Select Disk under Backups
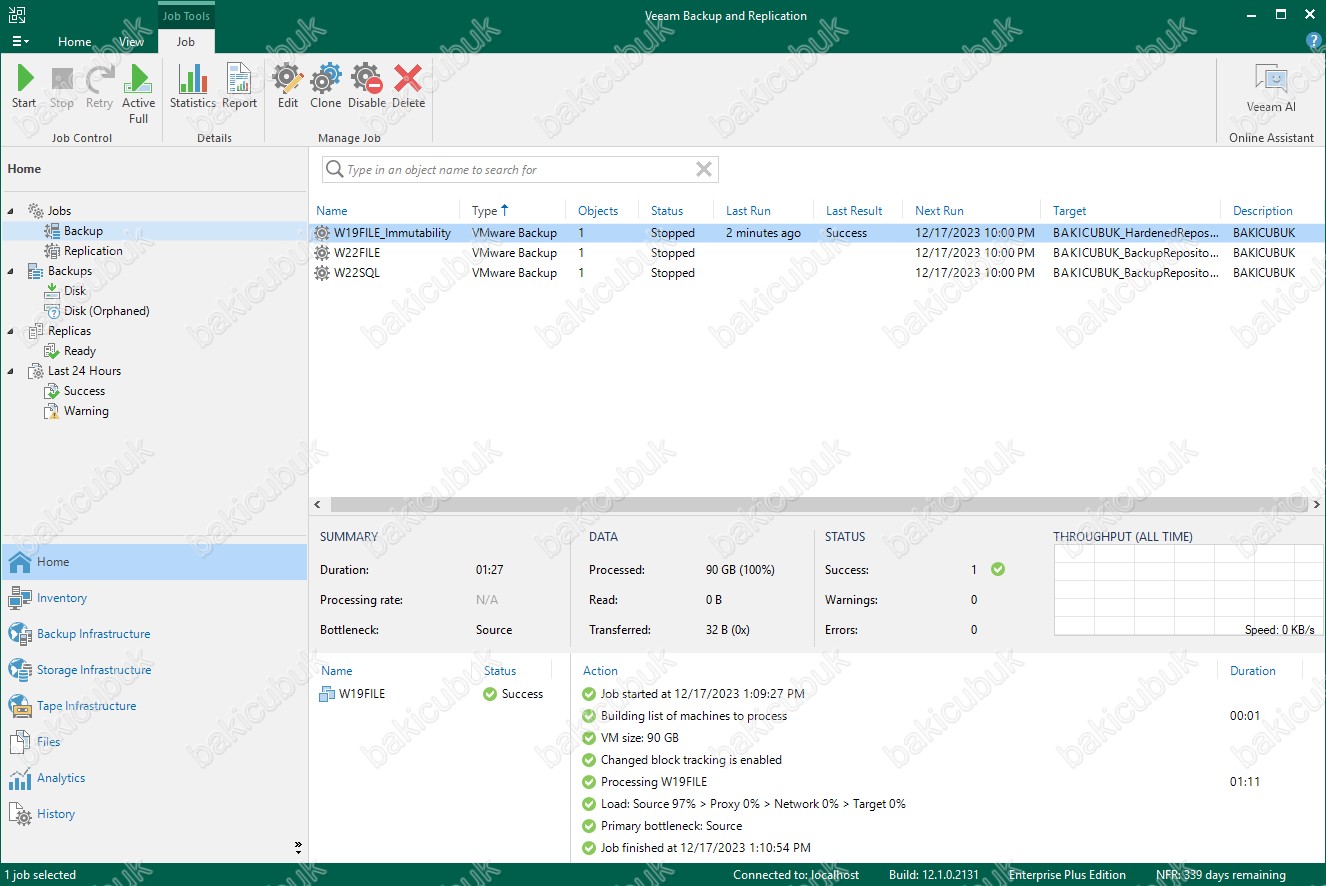The width and height of the screenshot is (1326, 886). [75, 291]
